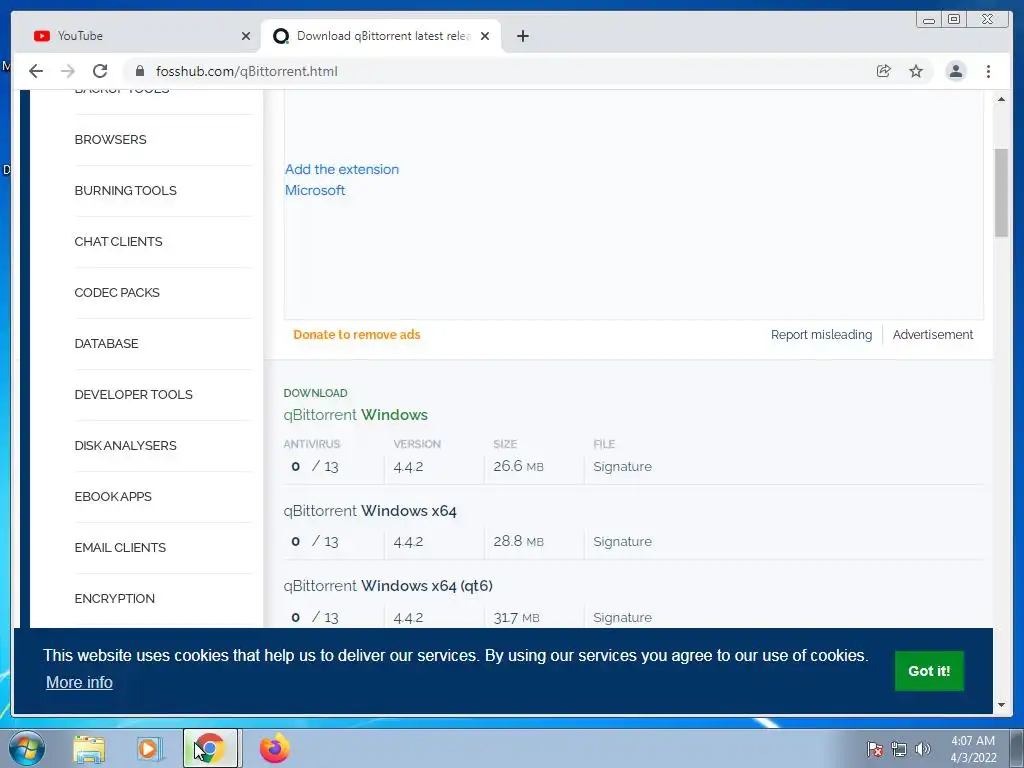The width and height of the screenshot is (1024, 768).
Task: Click Donate to remove ads
Action: click(x=357, y=334)
